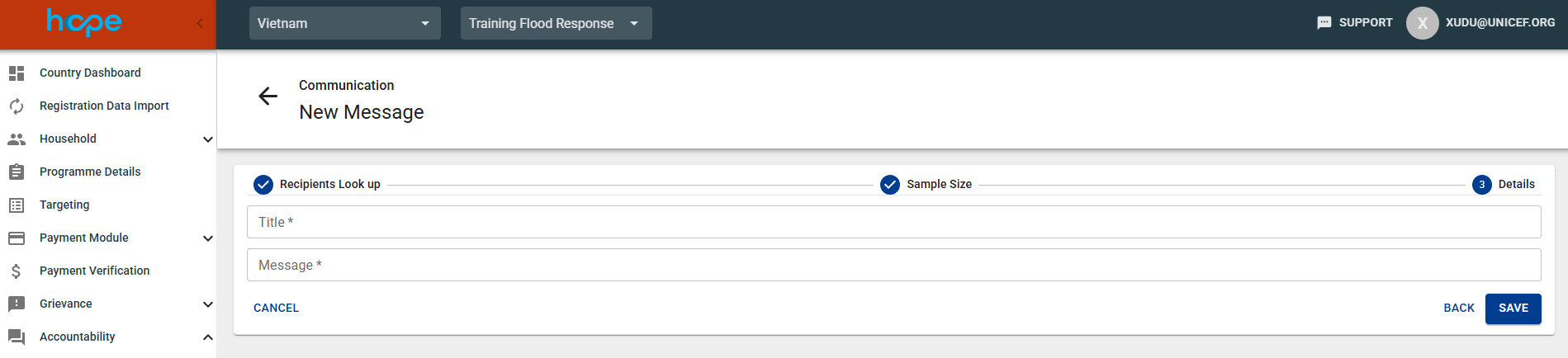Go to the Recipients Look up step

coord(317,184)
